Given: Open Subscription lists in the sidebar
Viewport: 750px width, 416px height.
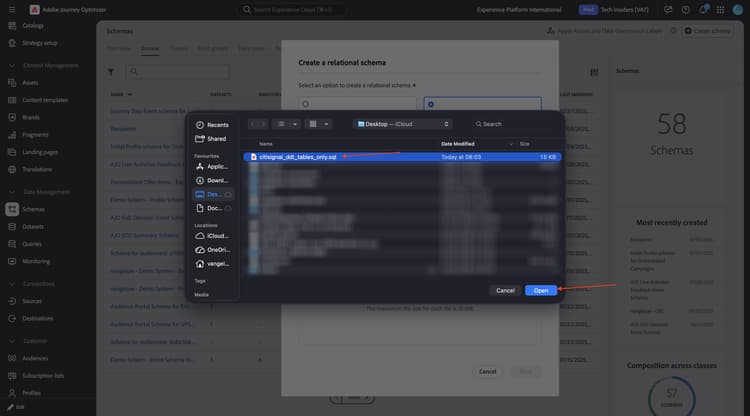Looking at the screenshot, I should pyautogui.click(x=43, y=375).
